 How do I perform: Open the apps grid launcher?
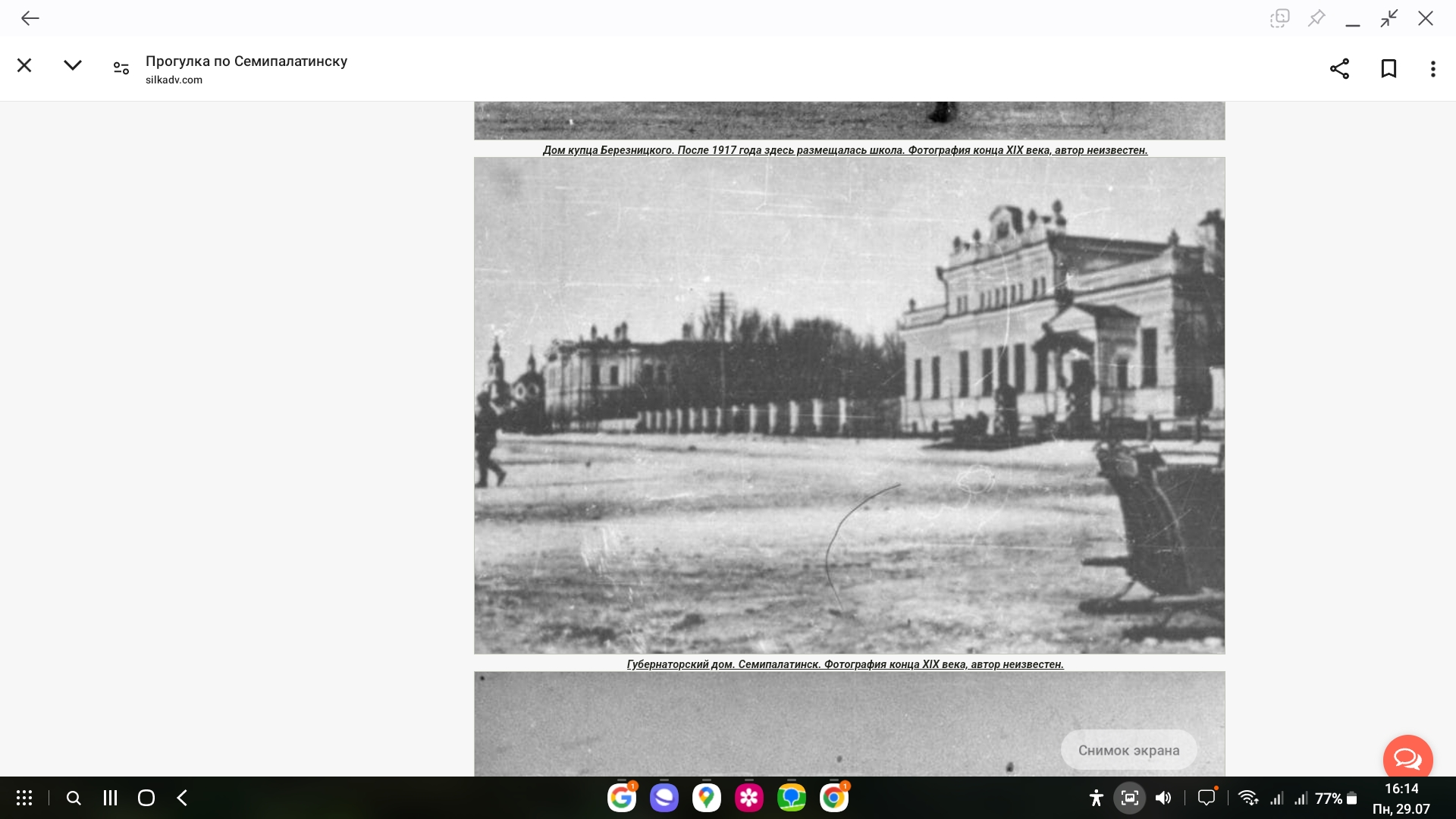[x=24, y=798]
